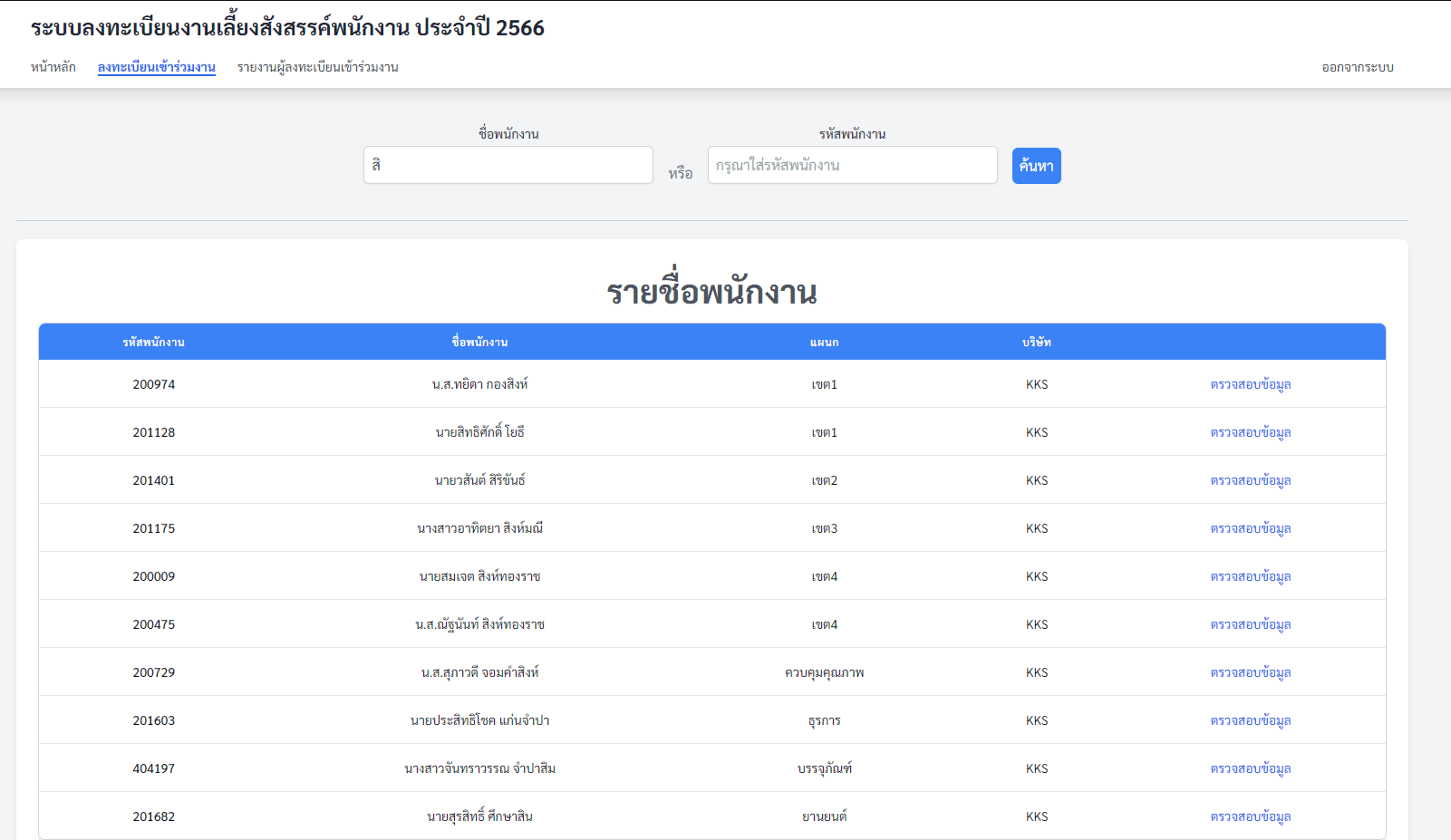Open the รายงานผู้ลงทะเบียนเข้าร่วมงาน report page
This screenshot has width=1451, height=840.
pos(317,67)
